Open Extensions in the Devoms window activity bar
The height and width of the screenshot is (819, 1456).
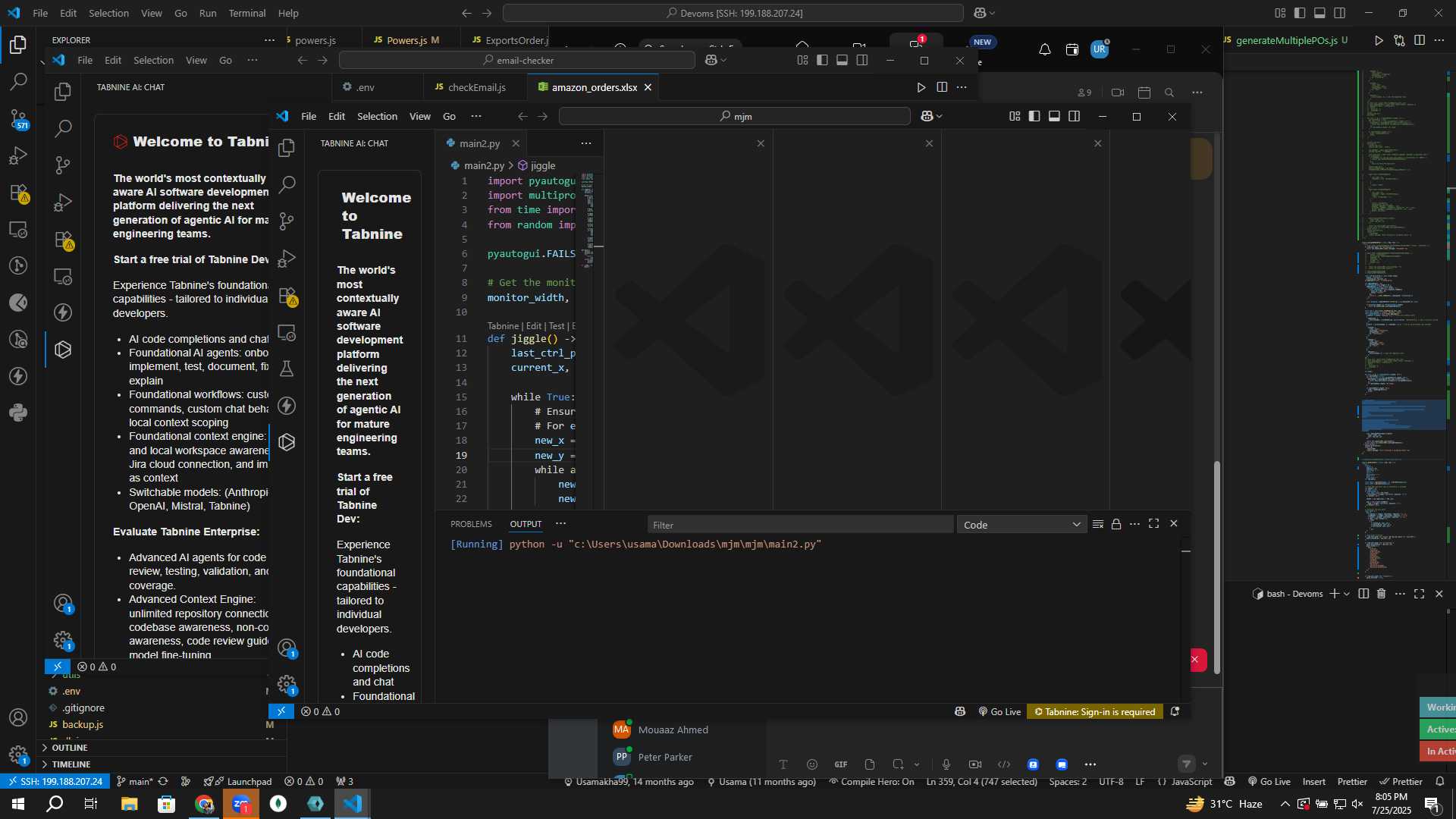19,193
